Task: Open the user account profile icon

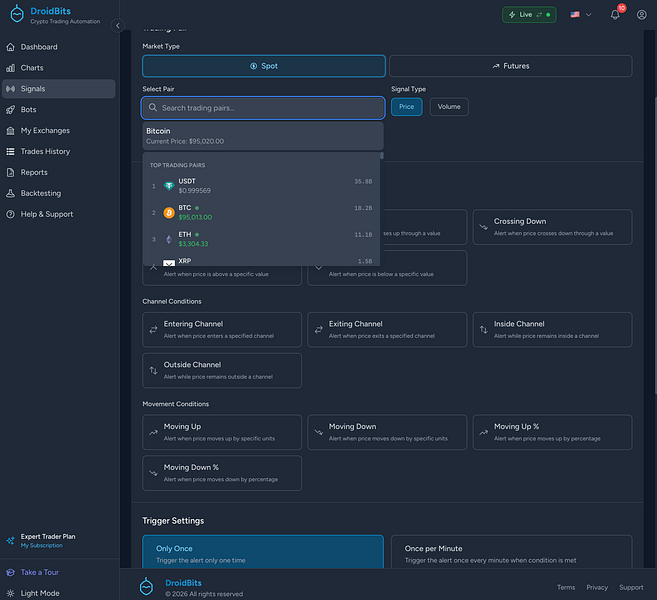Action: coord(641,15)
